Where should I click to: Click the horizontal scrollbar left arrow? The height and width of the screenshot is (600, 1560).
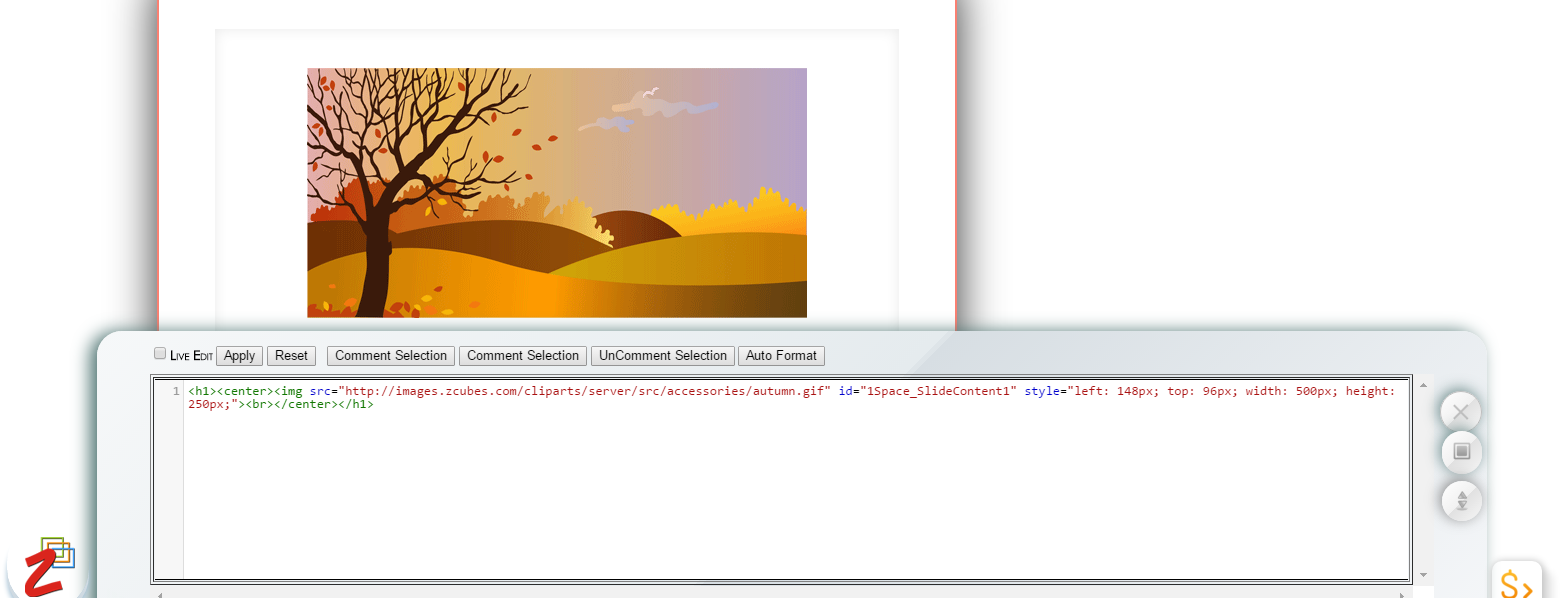[x=158, y=594]
